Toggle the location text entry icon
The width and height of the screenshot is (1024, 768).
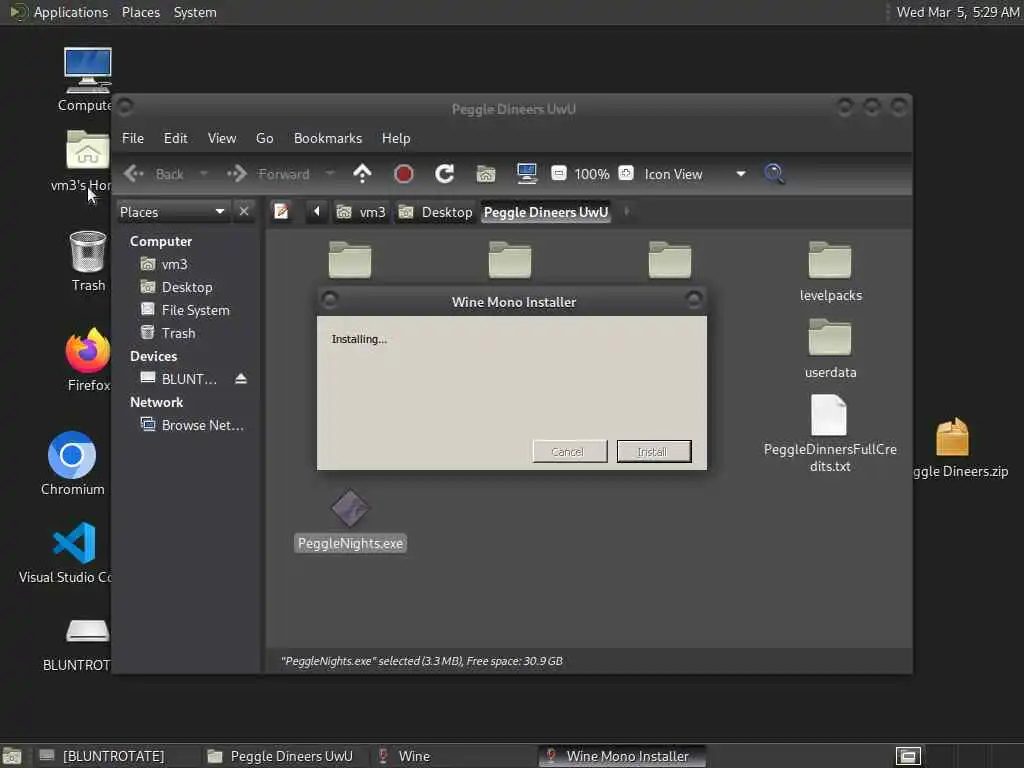click(x=281, y=212)
